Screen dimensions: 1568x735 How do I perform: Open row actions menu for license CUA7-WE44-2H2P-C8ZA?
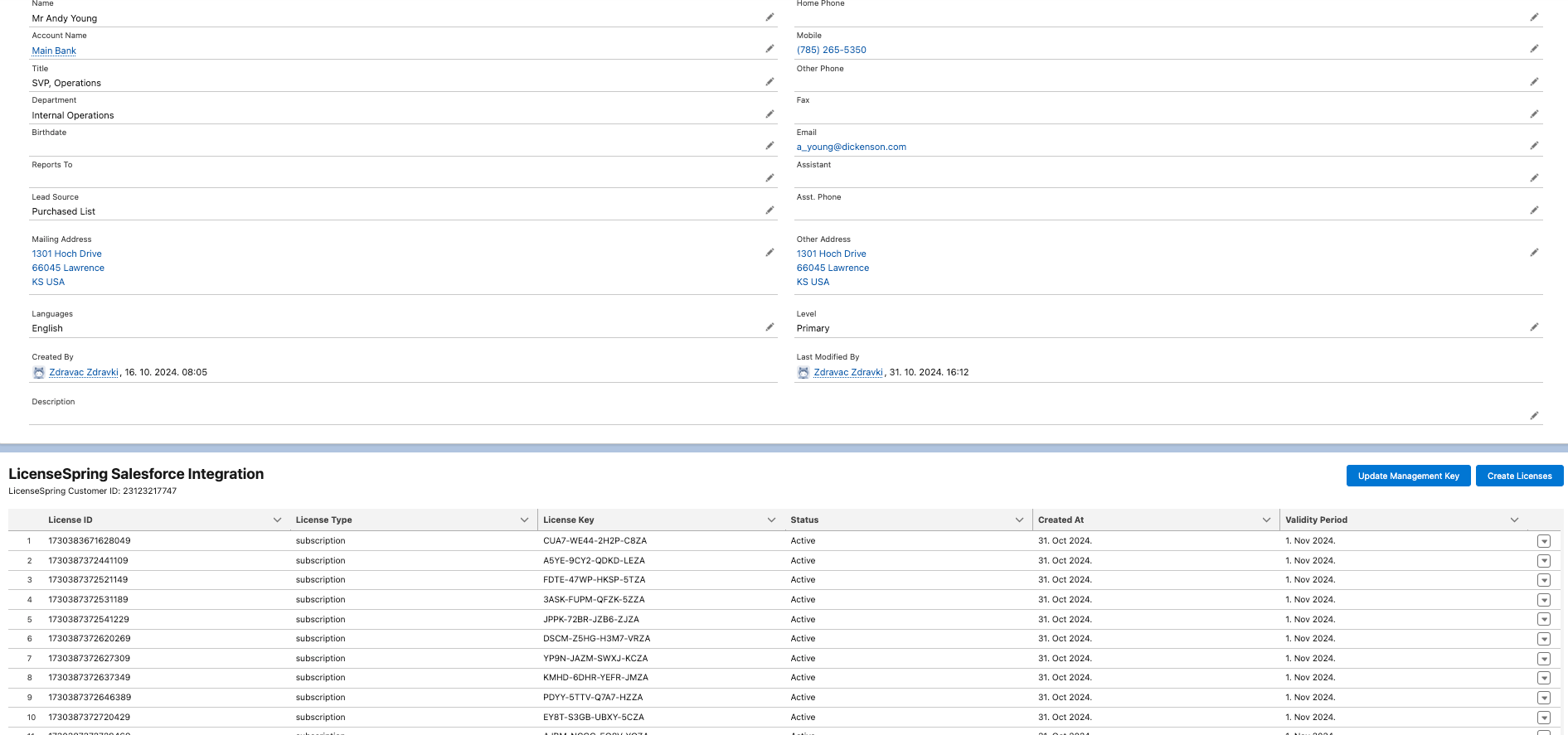pos(1543,541)
